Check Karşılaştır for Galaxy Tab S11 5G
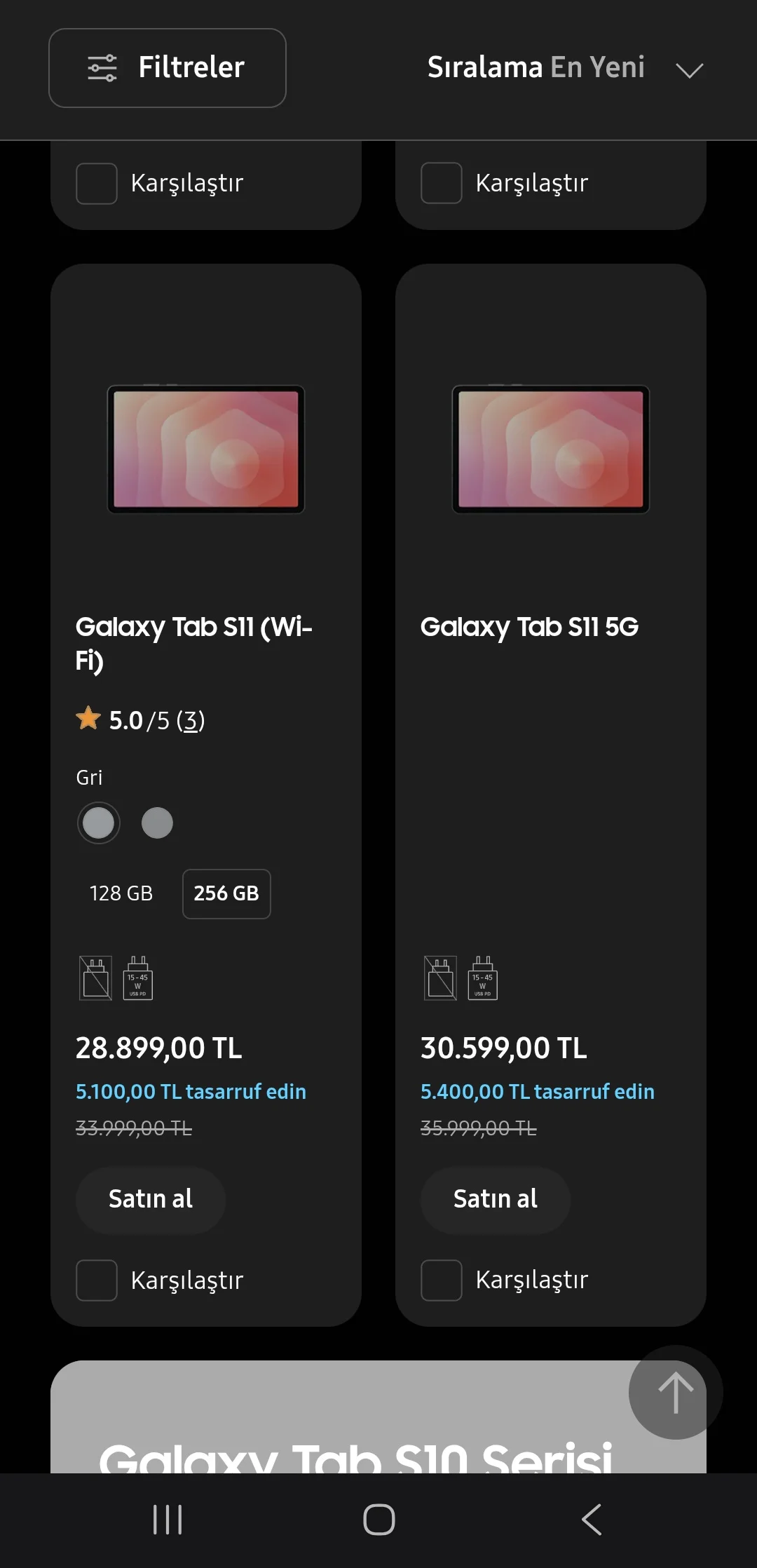Viewport: 757px width, 1568px height. 442,1280
